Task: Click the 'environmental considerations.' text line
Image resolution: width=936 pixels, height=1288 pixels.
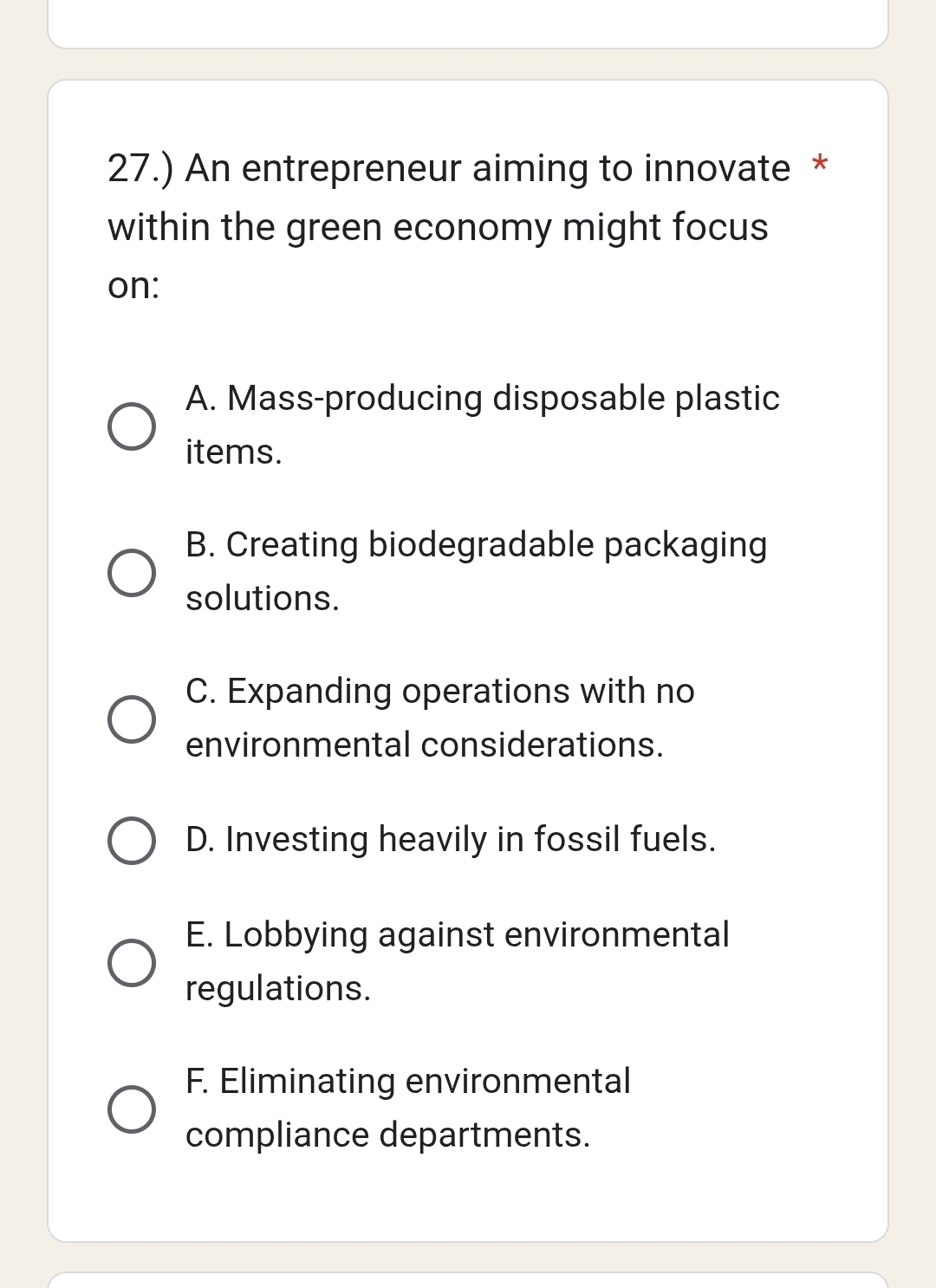Action: point(424,745)
